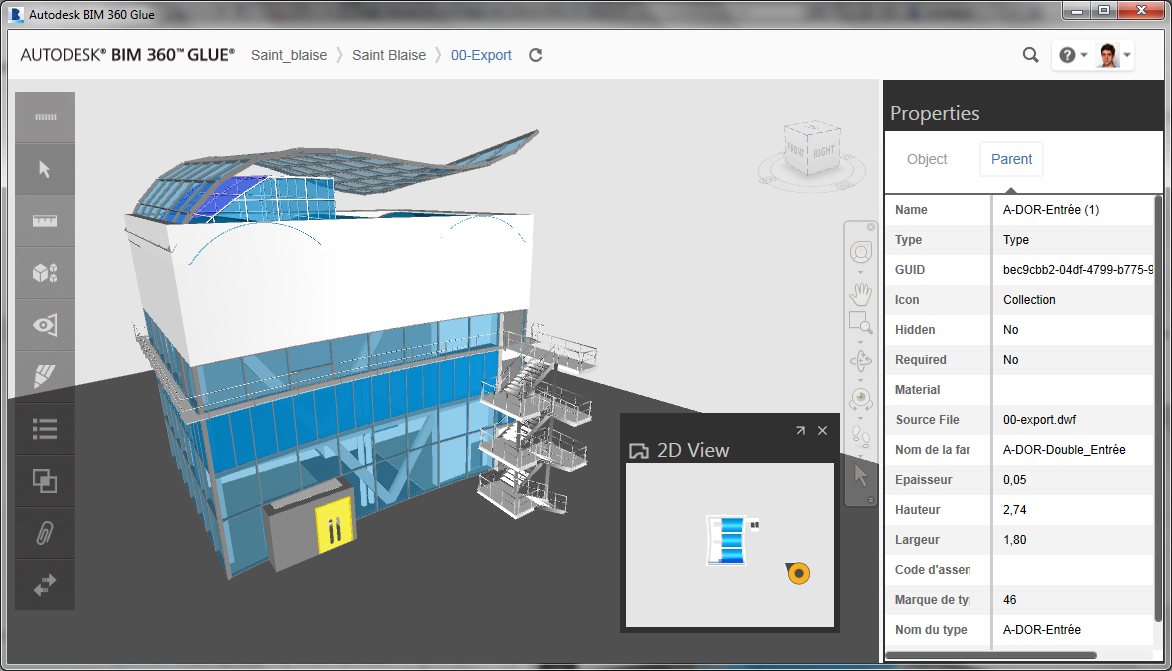The height and width of the screenshot is (671, 1172).
Task: Switch to the Object properties tab
Action: [927, 159]
